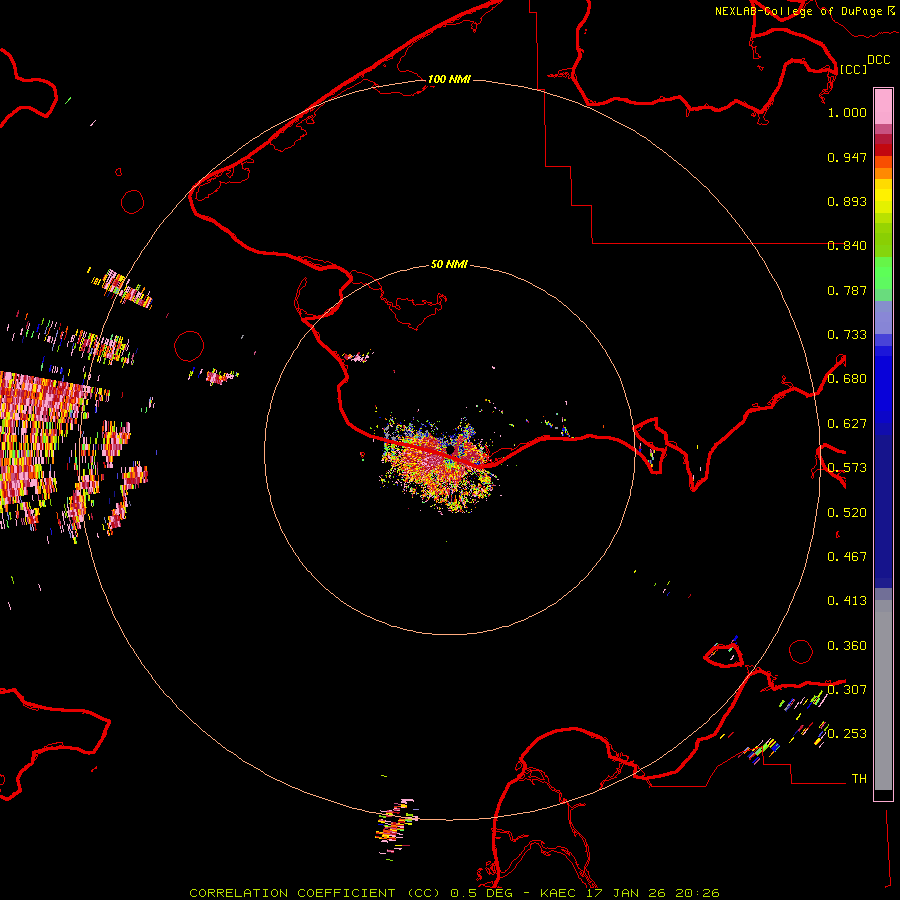This screenshot has width=900, height=900.
Task: Click the 100 NMI range ring label
Action: click(x=449, y=79)
